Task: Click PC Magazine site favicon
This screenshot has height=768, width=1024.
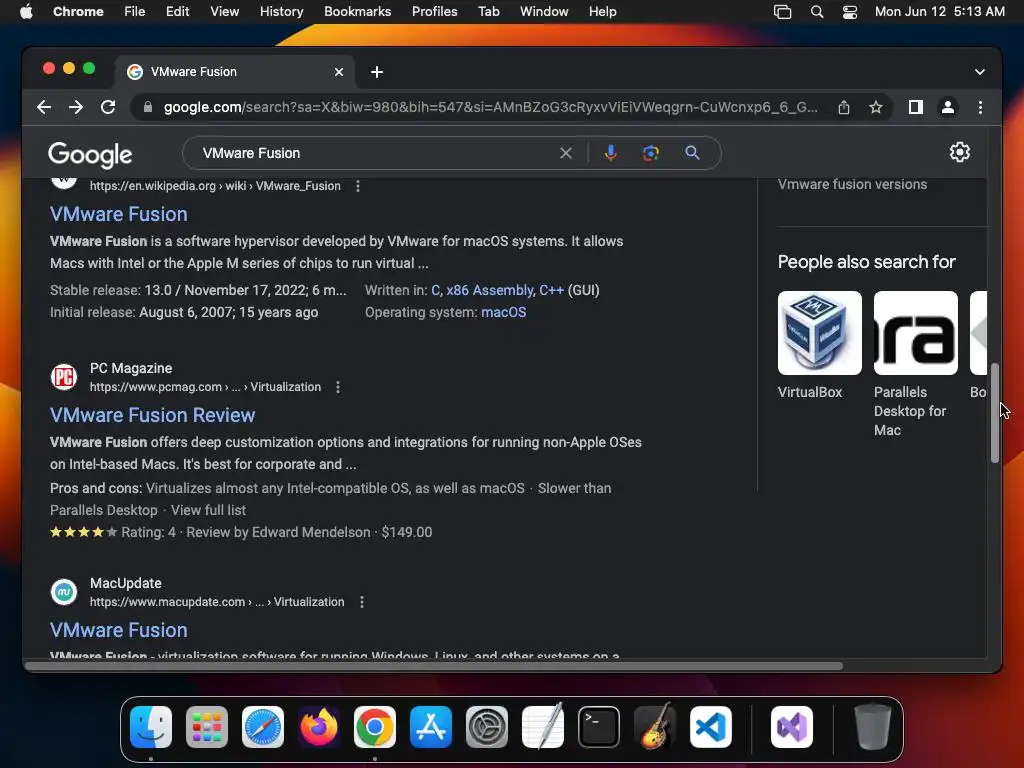Action: click(64, 377)
